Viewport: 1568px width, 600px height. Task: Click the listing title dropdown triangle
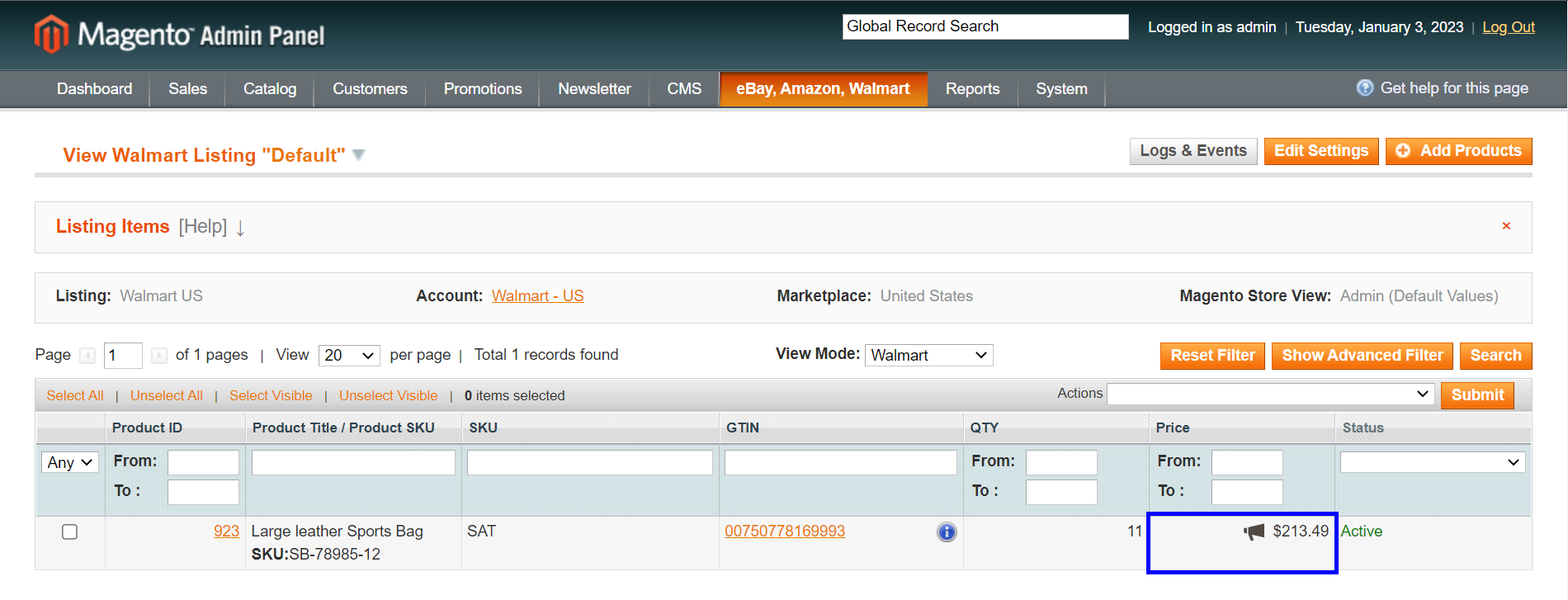(x=358, y=154)
